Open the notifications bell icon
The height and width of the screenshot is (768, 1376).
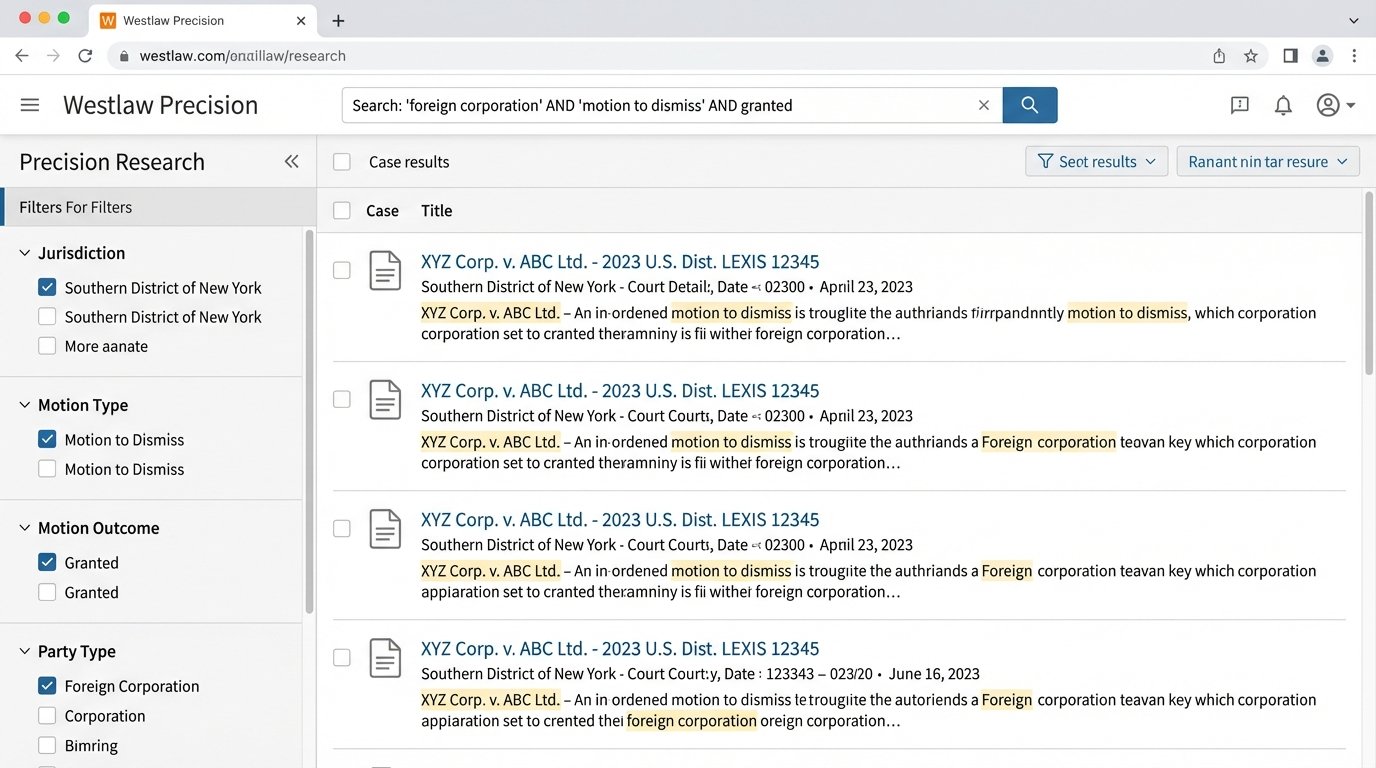[1283, 104]
